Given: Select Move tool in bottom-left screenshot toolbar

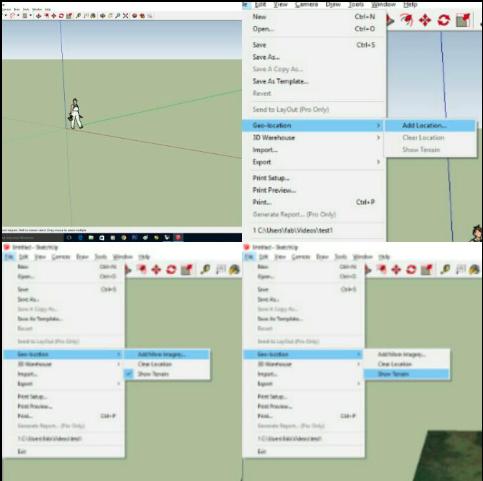Looking at the screenshot, I should point(156,269).
